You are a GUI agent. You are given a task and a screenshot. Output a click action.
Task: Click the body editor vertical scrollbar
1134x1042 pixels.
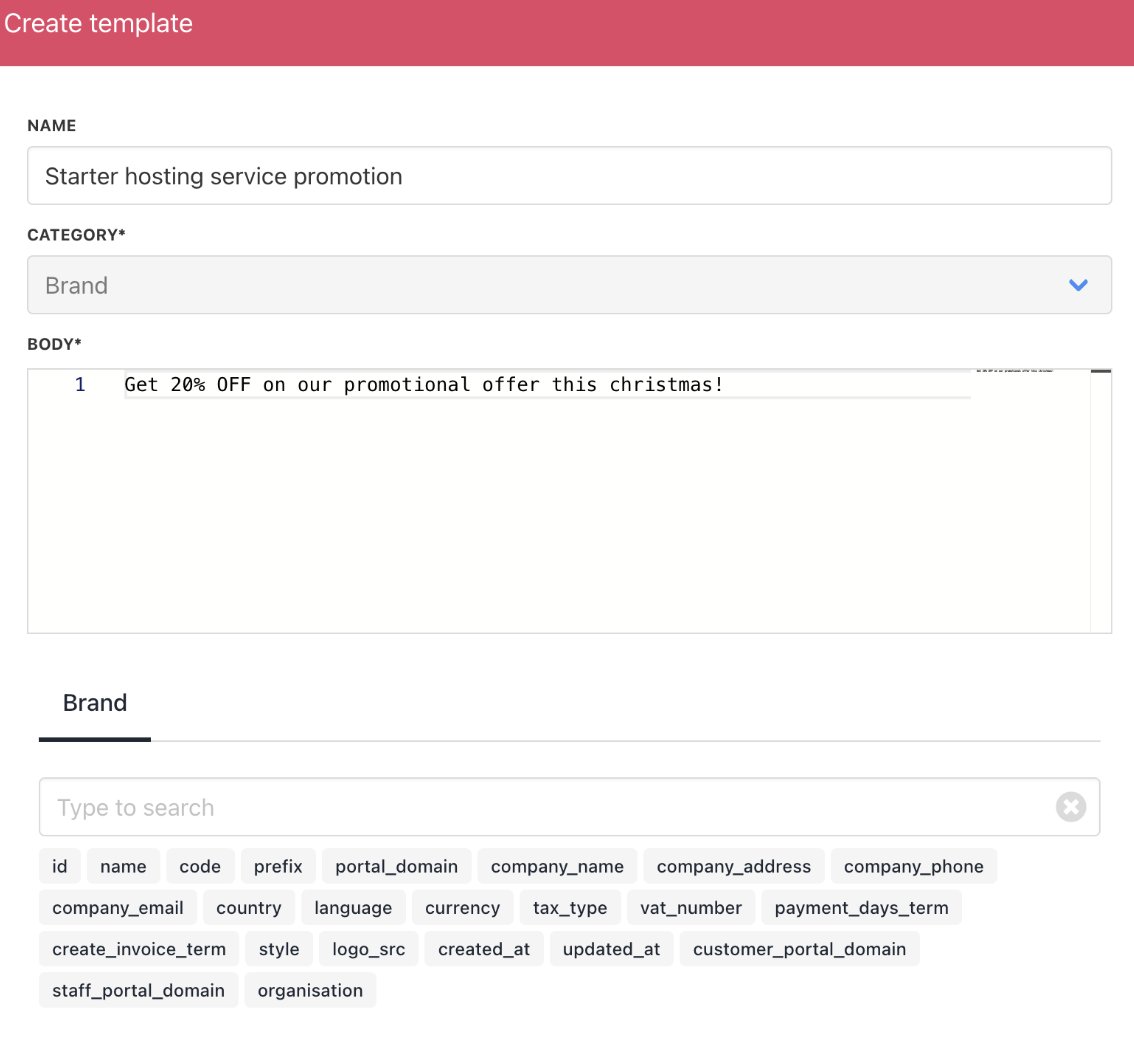(1100, 501)
